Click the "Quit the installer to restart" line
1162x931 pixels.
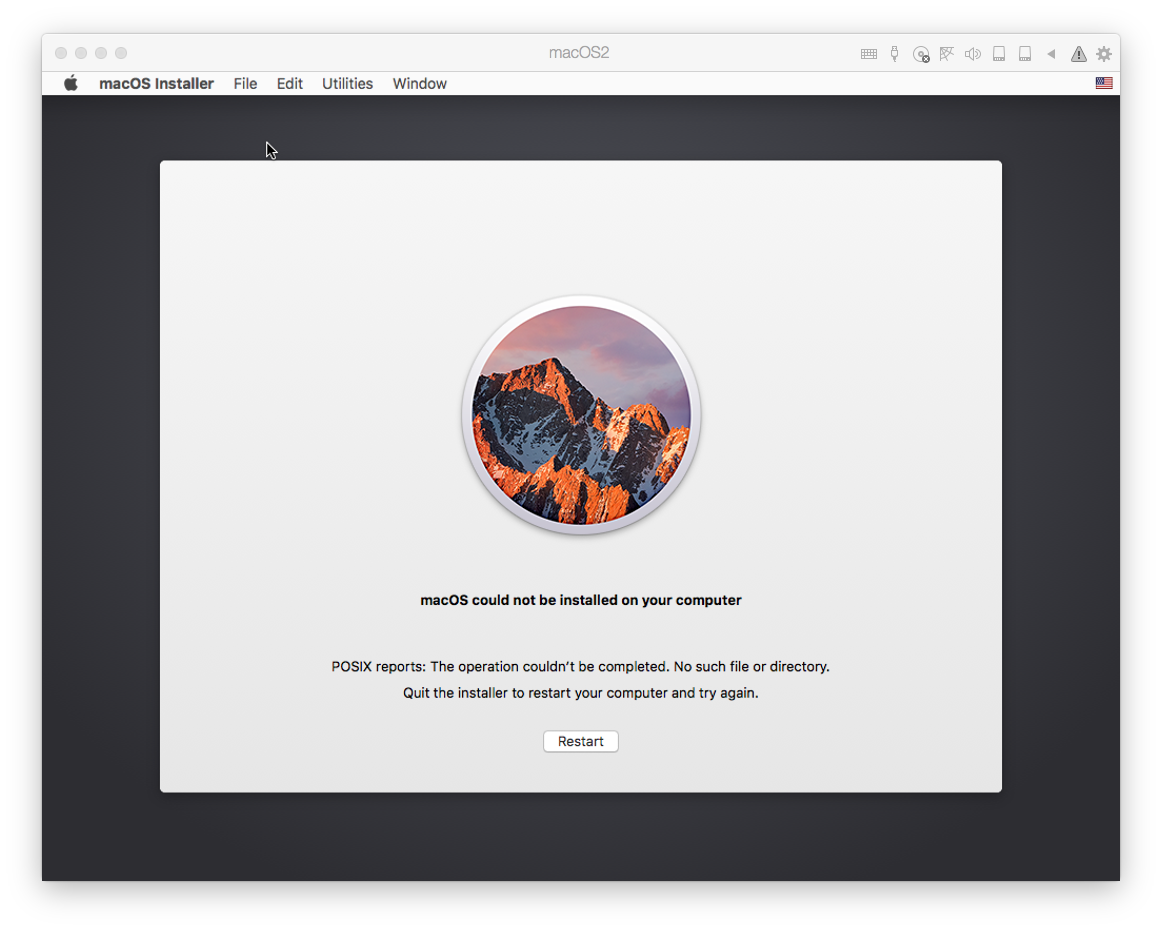(x=580, y=693)
